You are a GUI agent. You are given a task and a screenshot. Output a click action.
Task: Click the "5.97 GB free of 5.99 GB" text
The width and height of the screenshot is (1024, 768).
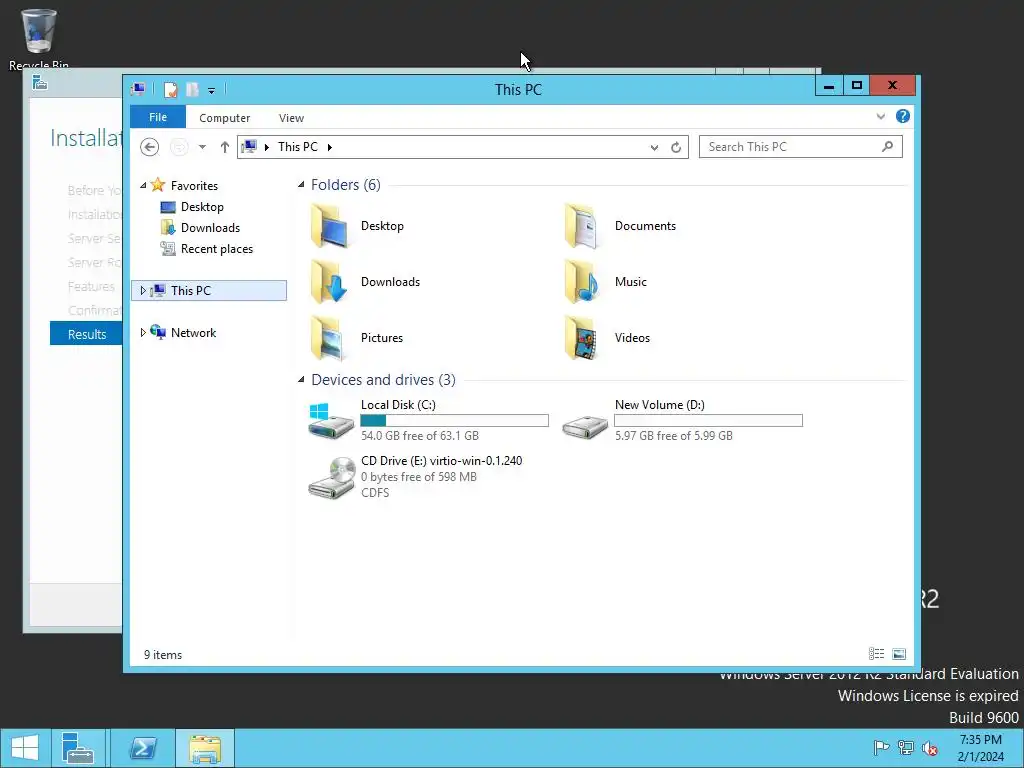[674, 436]
